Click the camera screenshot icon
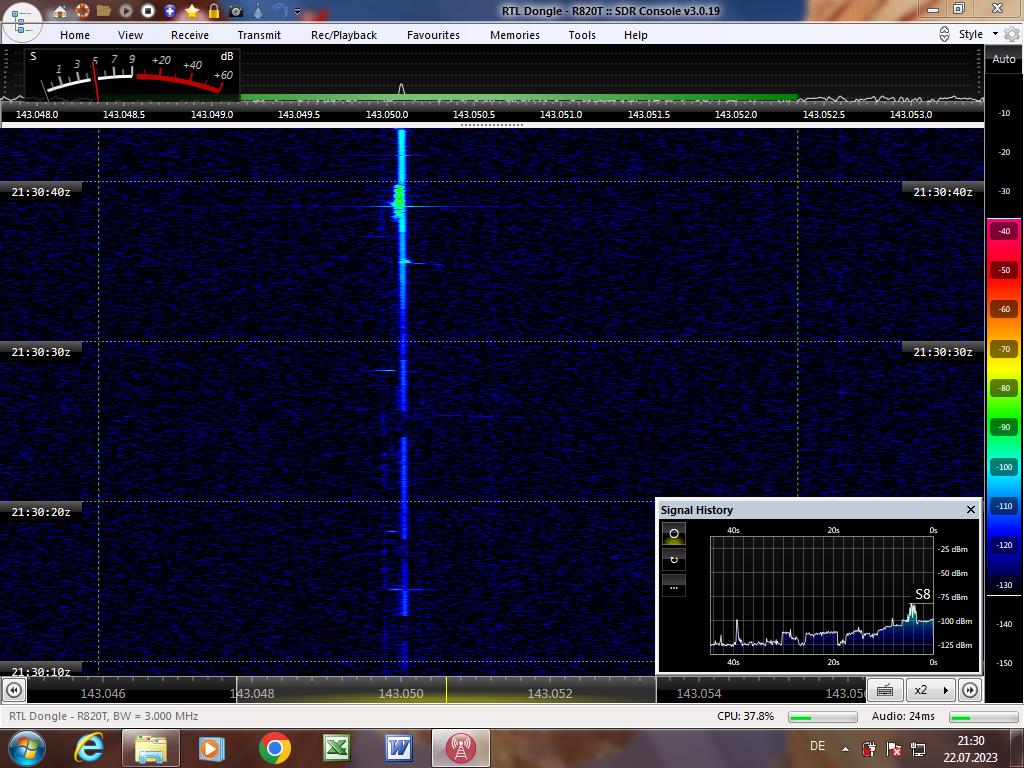The height and width of the screenshot is (768, 1024). pyautogui.click(x=236, y=11)
